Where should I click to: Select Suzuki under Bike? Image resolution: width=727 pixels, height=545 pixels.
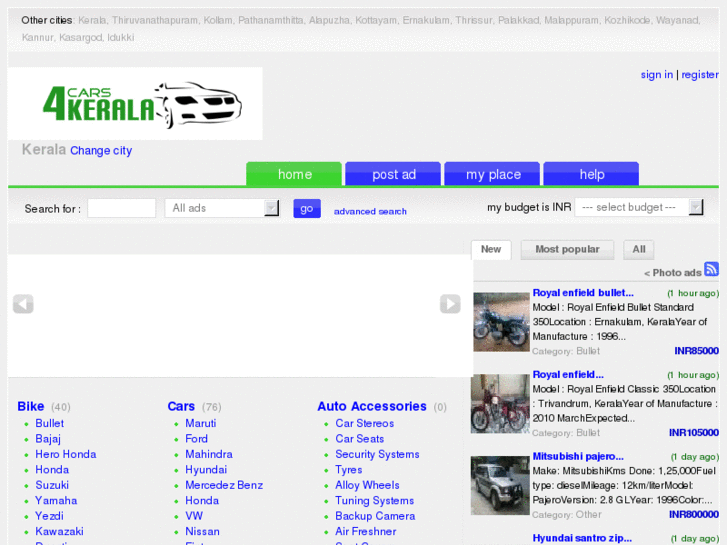52,485
